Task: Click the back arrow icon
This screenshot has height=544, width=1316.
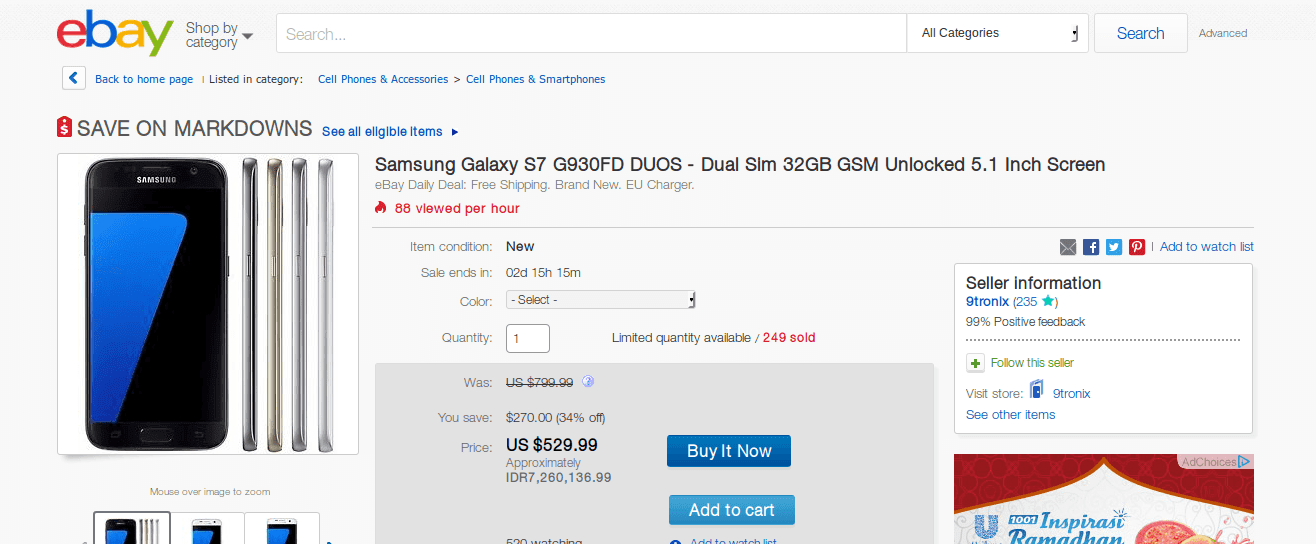Action: [73, 78]
